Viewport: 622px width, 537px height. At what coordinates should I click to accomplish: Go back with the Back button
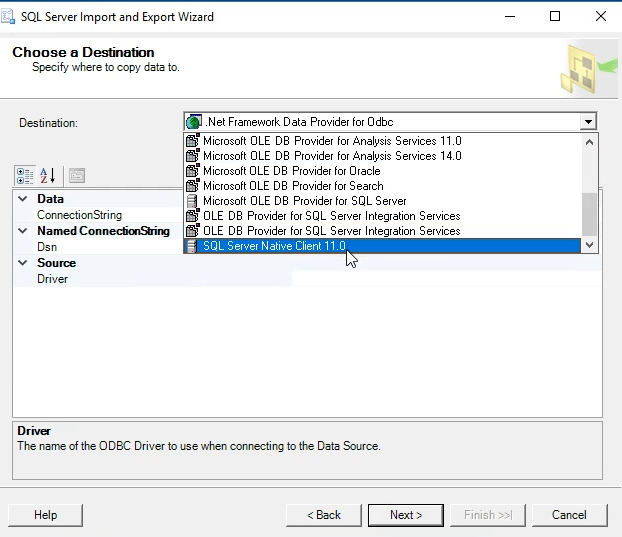point(324,515)
